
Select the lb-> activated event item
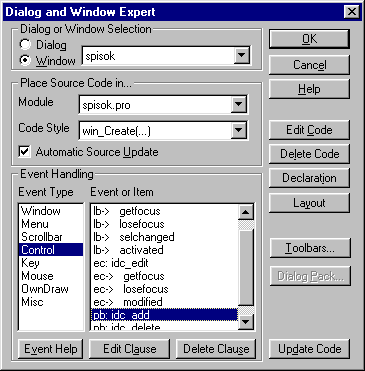pos(164,250)
